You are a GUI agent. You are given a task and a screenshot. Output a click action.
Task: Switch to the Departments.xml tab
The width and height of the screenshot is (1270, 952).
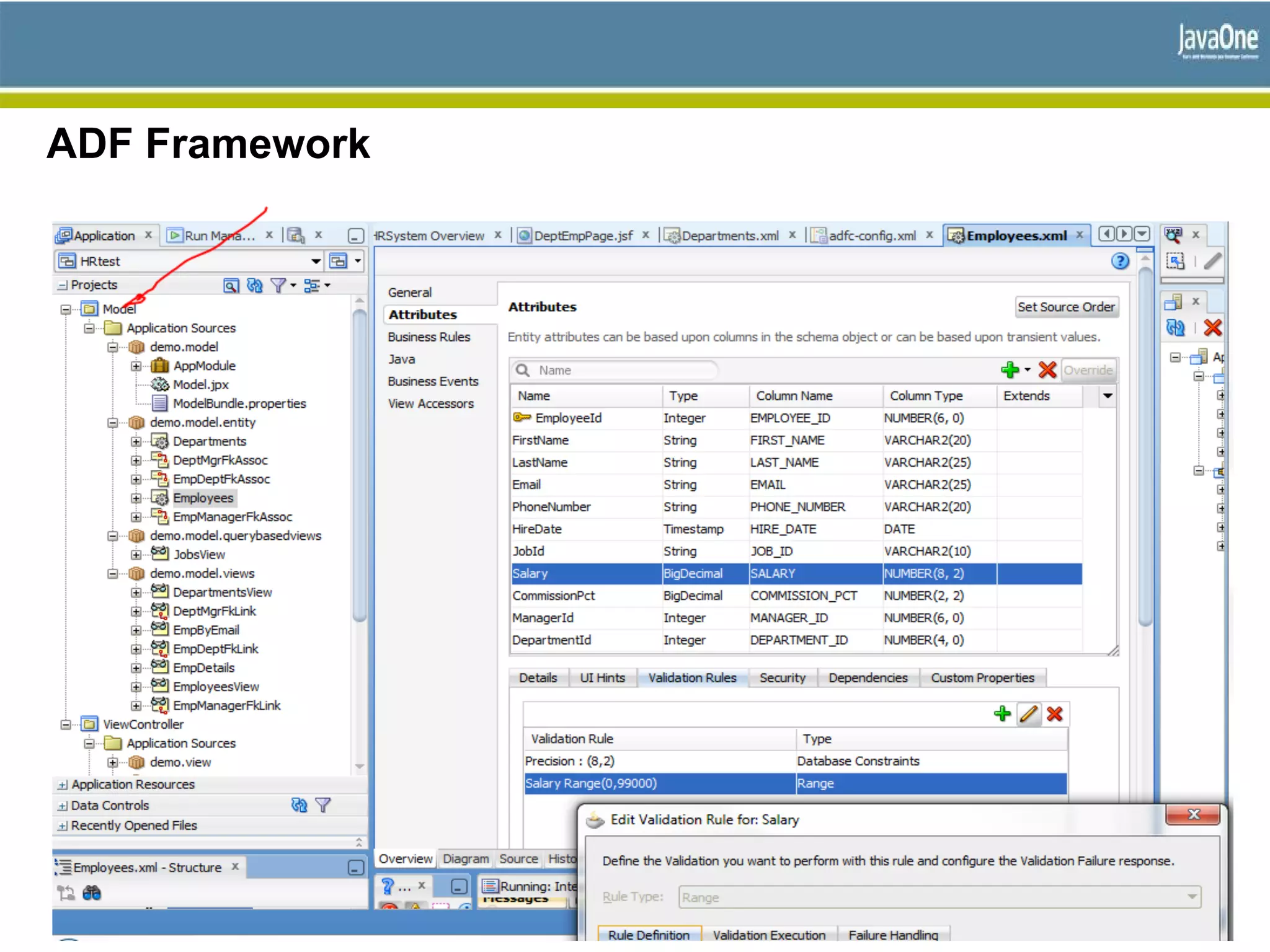(730, 236)
